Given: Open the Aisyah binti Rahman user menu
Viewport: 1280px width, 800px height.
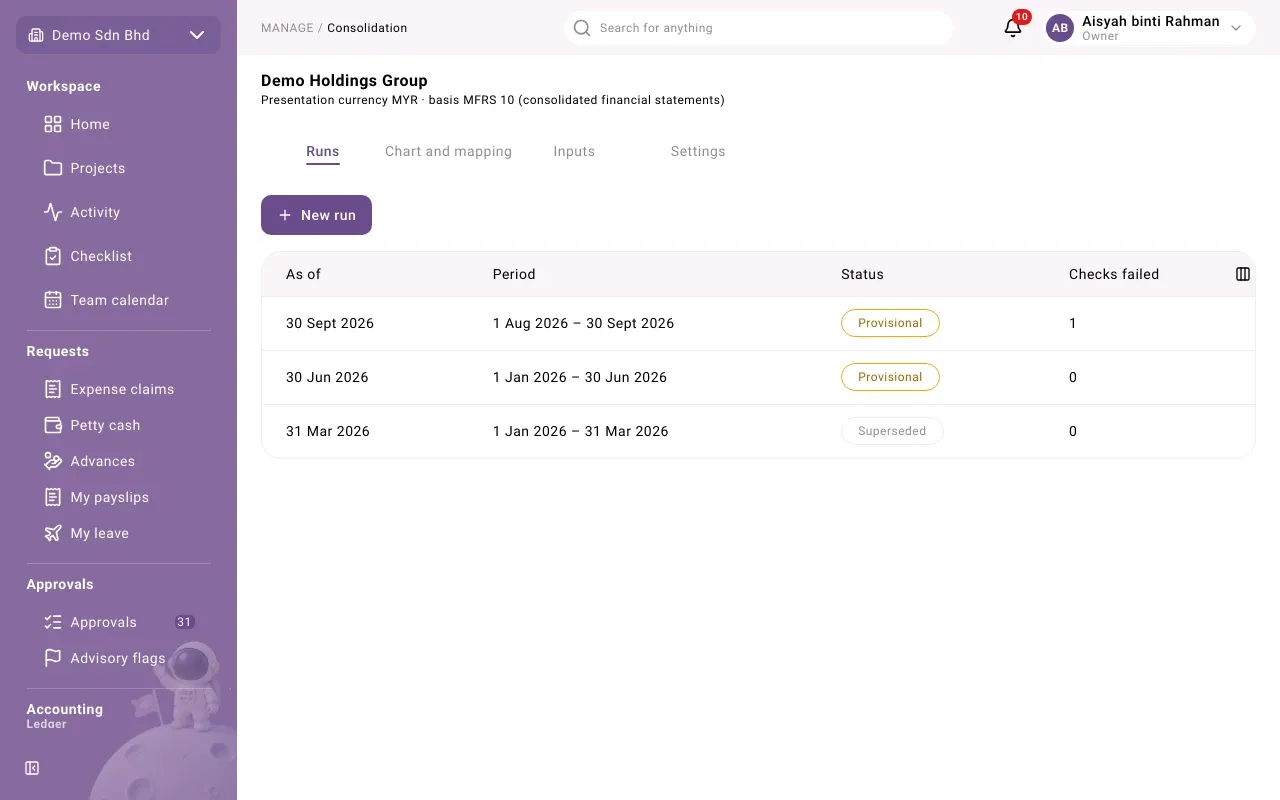Looking at the screenshot, I should pyautogui.click(x=1150, y=28).
